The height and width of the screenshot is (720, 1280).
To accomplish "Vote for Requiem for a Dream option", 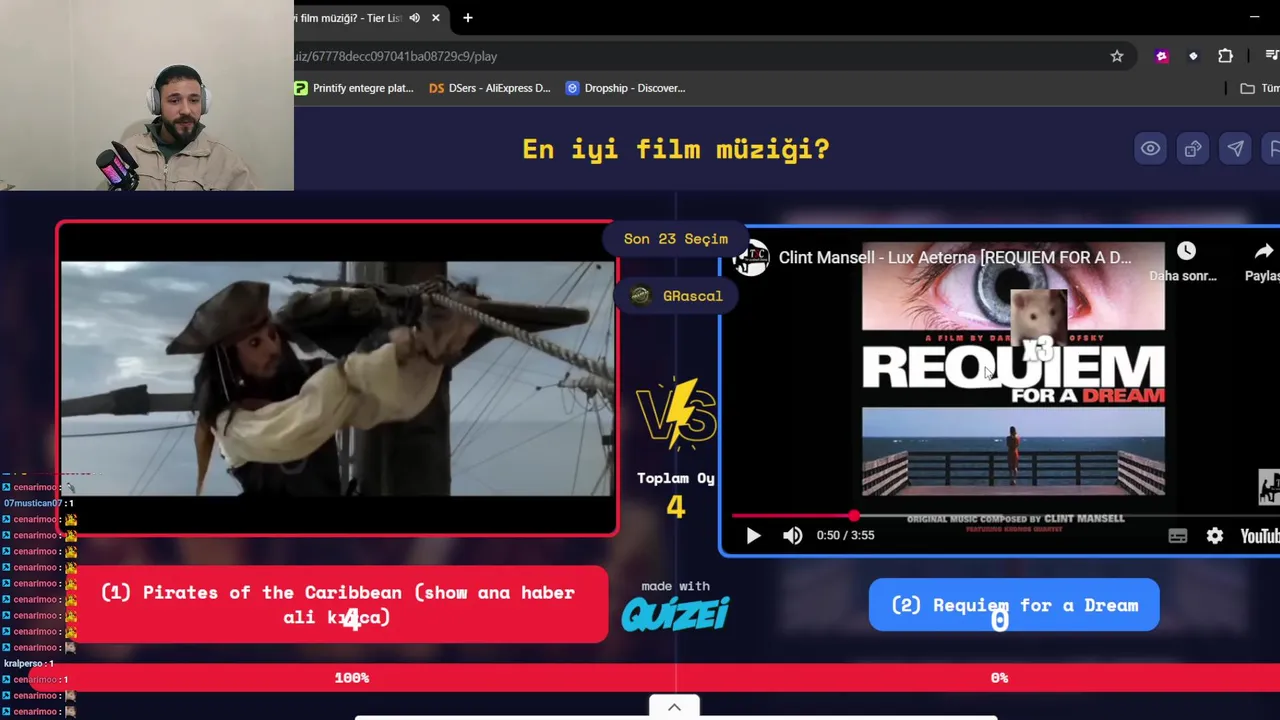I will (1014, 605).
